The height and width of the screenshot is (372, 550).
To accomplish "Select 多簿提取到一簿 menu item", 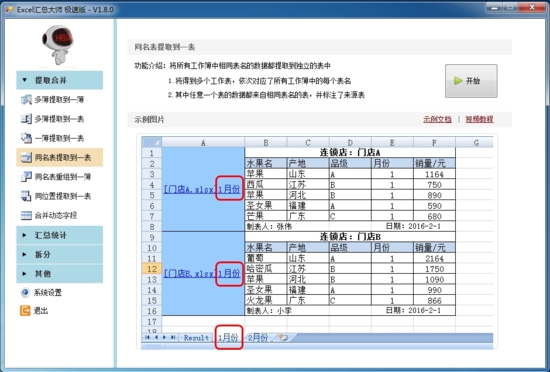I will point(59,100).
